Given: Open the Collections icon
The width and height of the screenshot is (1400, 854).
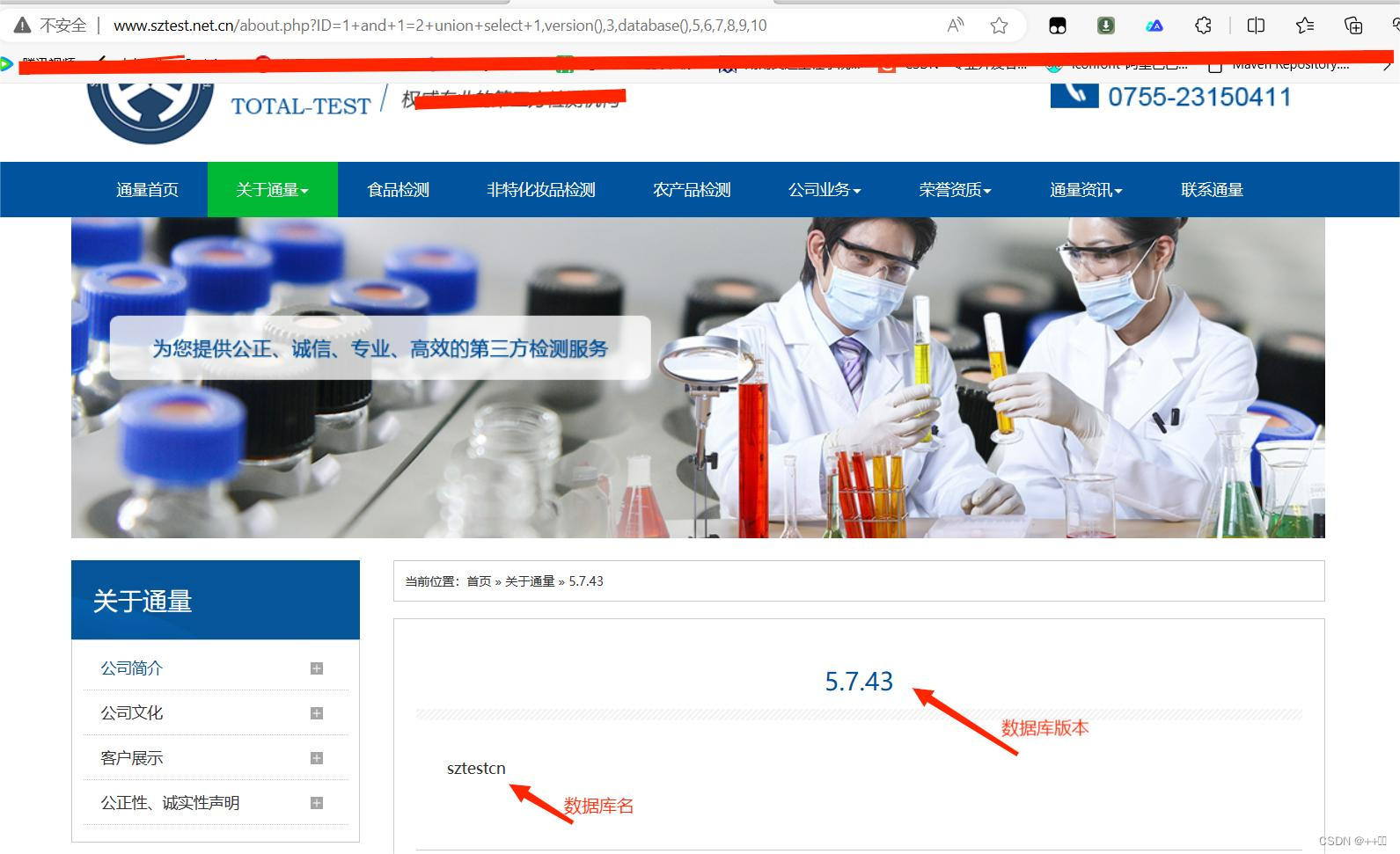Looking at the screenshot, I should [1353, 26].
